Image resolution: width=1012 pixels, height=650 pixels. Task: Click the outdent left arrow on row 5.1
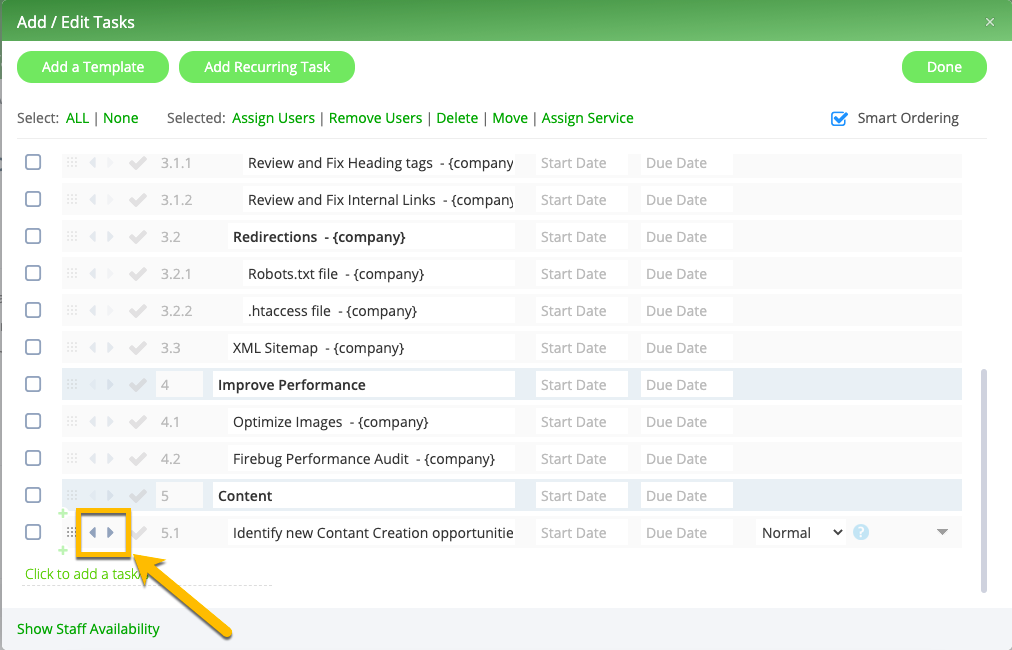93,533
